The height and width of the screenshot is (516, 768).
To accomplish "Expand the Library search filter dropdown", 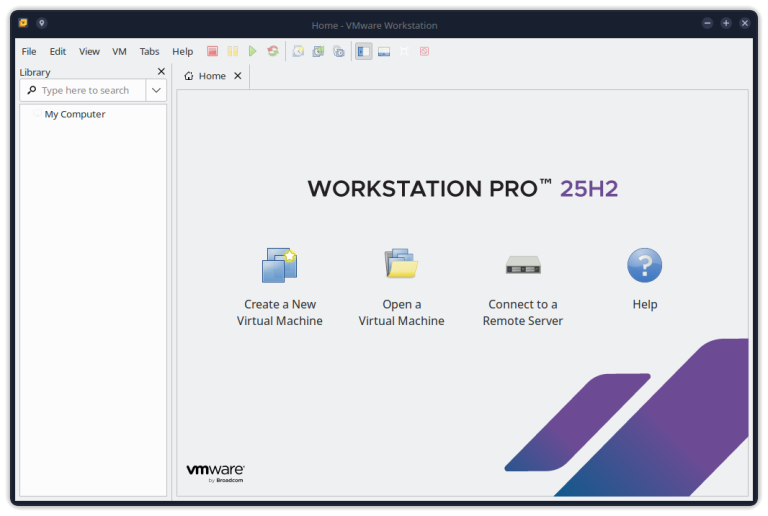I will tap(156, 90).
